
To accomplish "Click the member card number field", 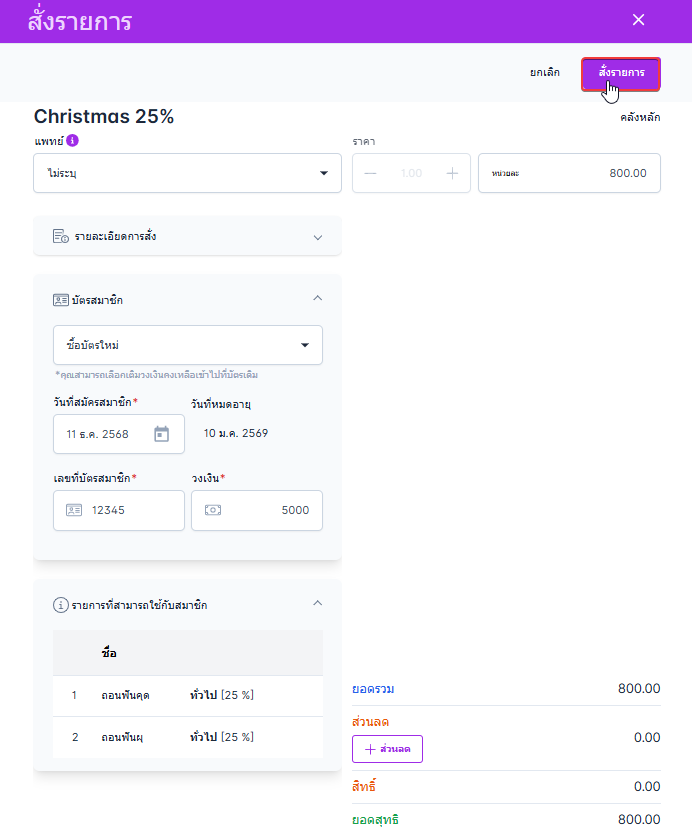I will pyautogui.click(x=130, y=510).
